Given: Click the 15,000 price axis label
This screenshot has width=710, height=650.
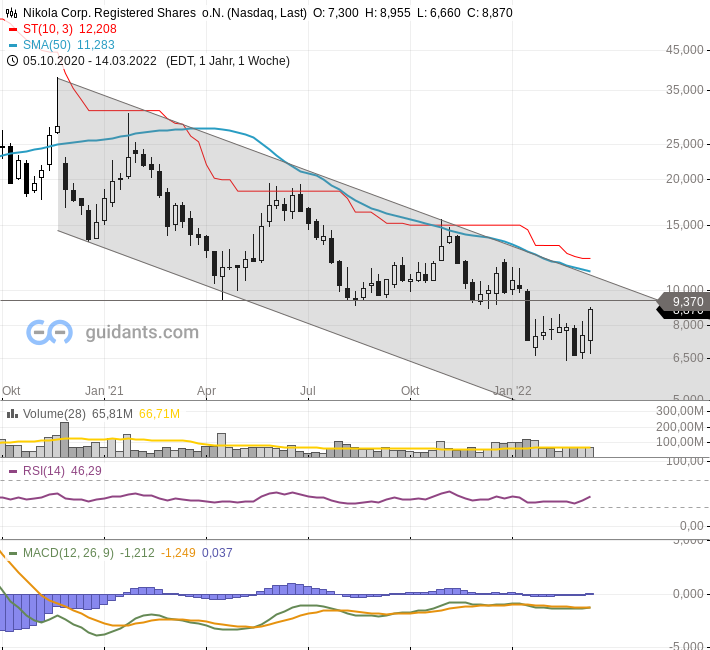Looking at the screenshot, I should (x=684, y=225).
